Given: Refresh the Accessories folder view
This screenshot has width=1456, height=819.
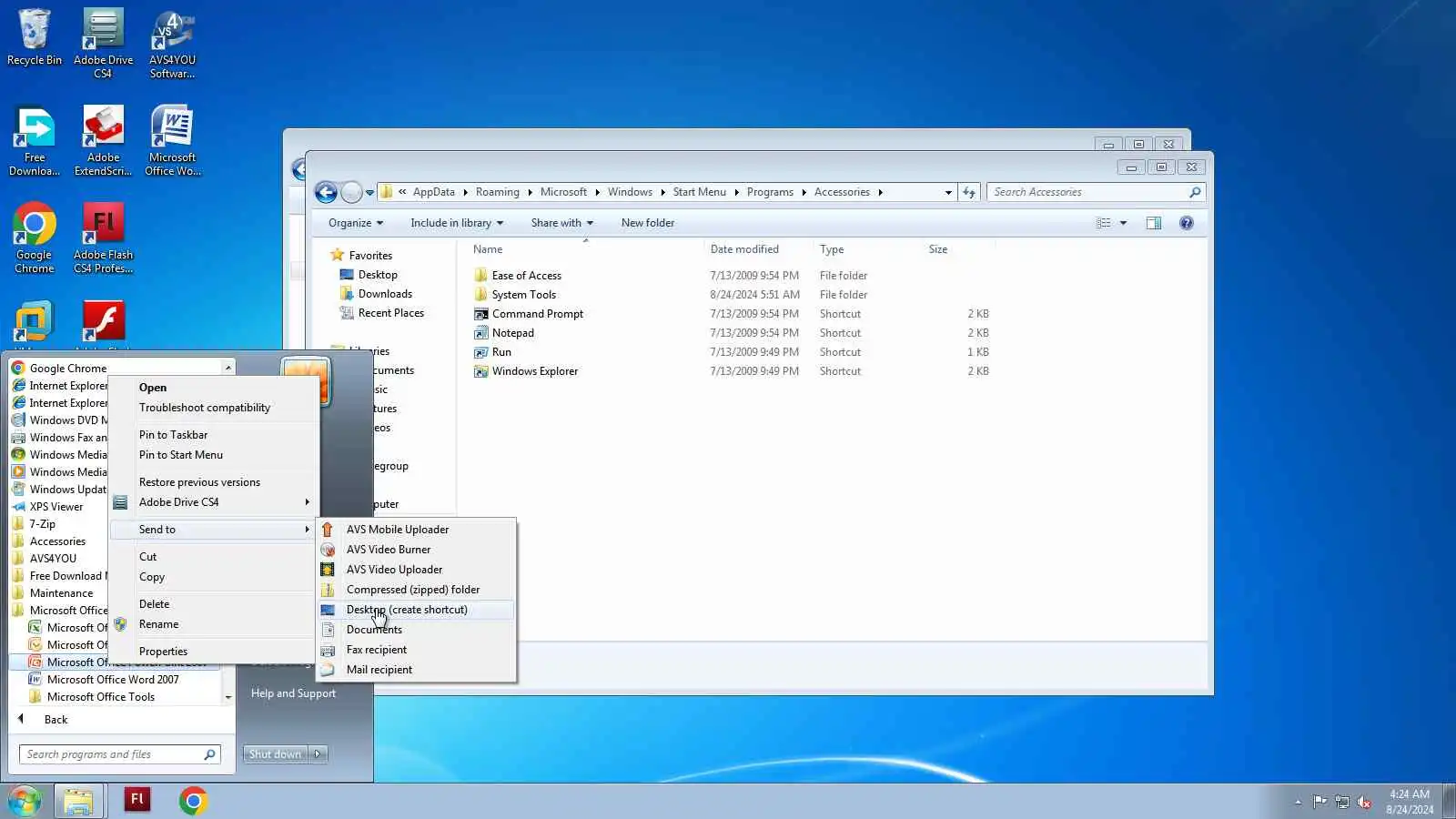Looking at the screenshot, I should [969, 192].
